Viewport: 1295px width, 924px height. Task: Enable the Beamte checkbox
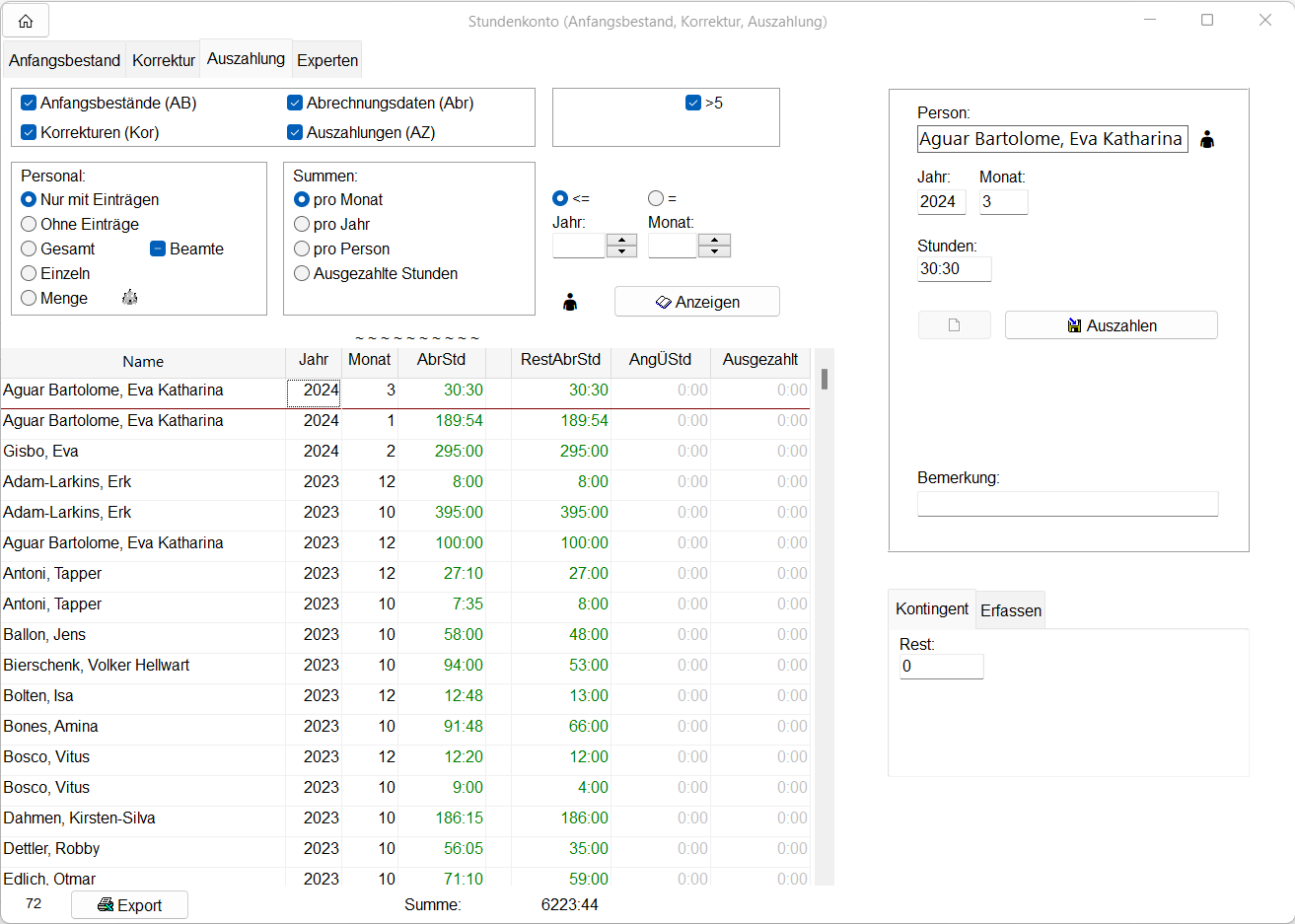[x=158, y=249]
